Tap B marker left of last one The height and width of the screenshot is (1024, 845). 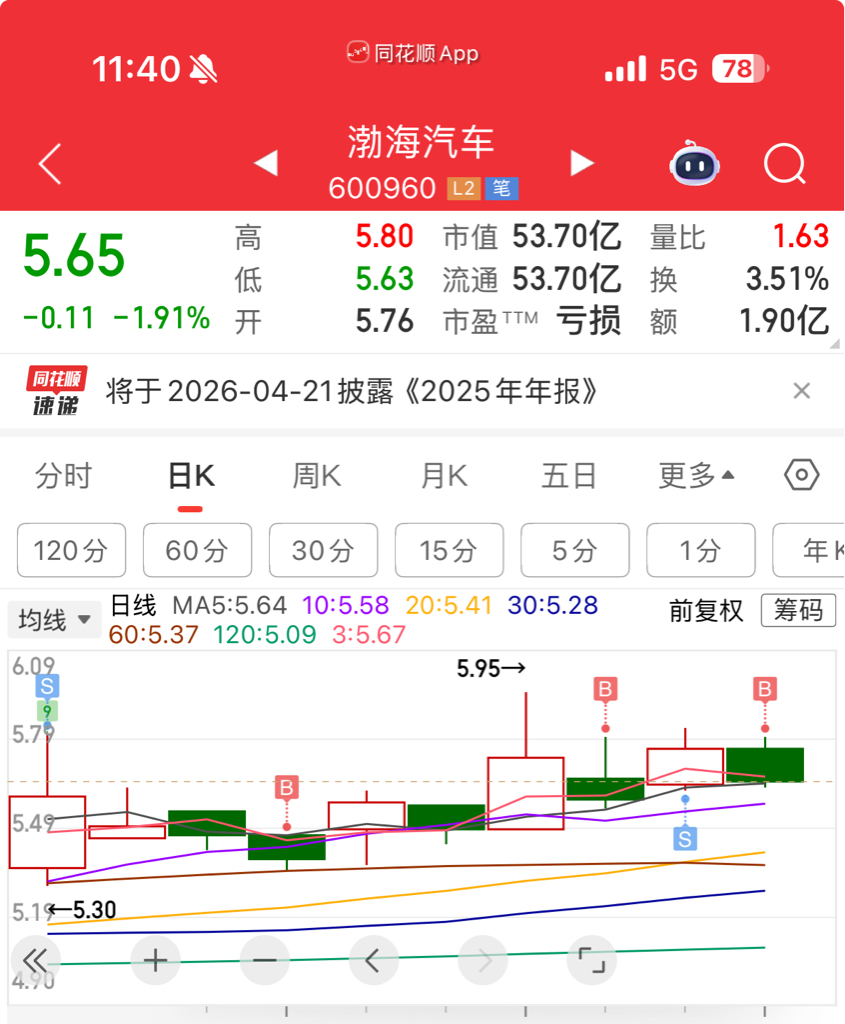tap(605, 689)
